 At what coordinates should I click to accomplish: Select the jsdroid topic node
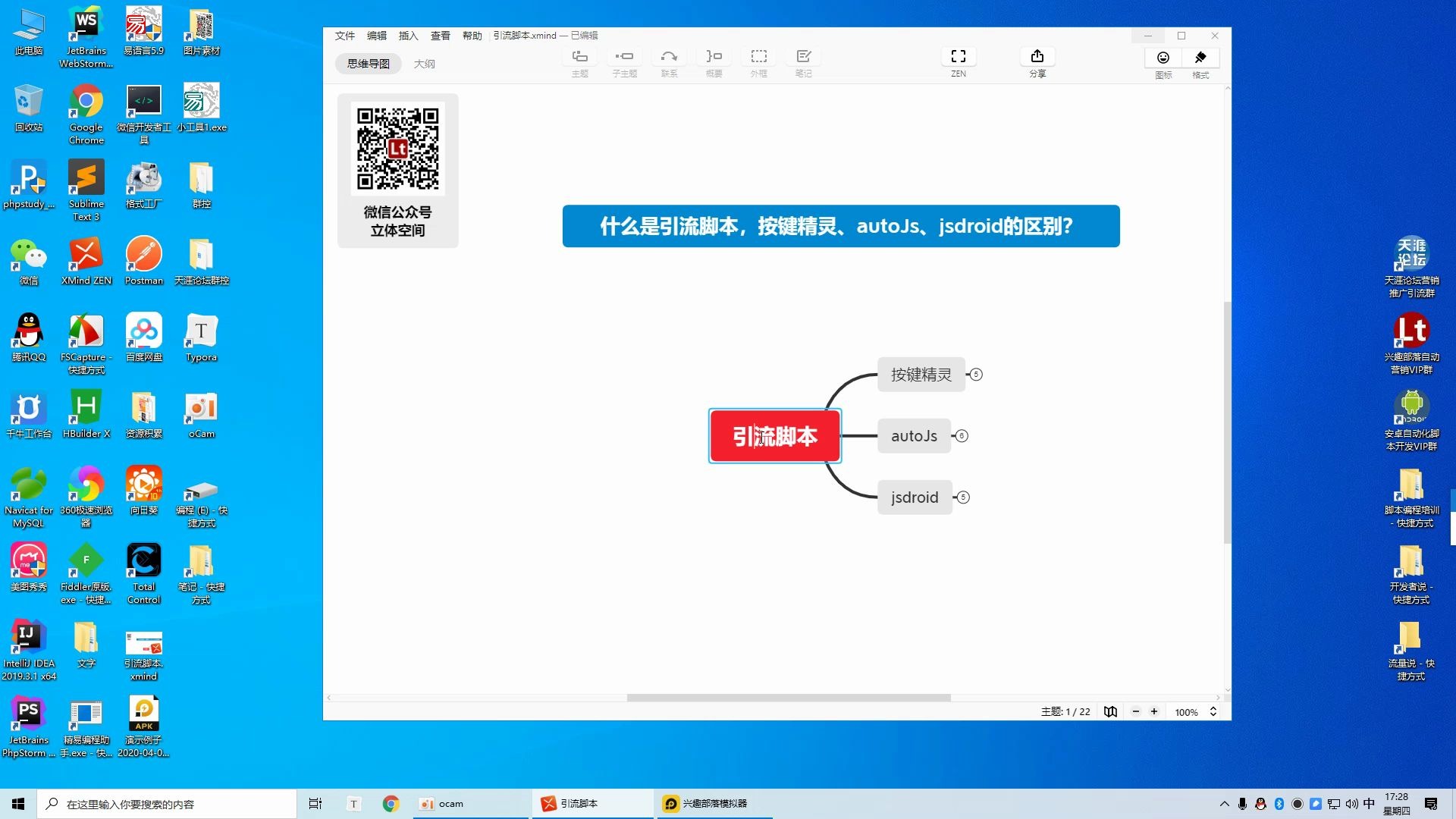[915, 497]
